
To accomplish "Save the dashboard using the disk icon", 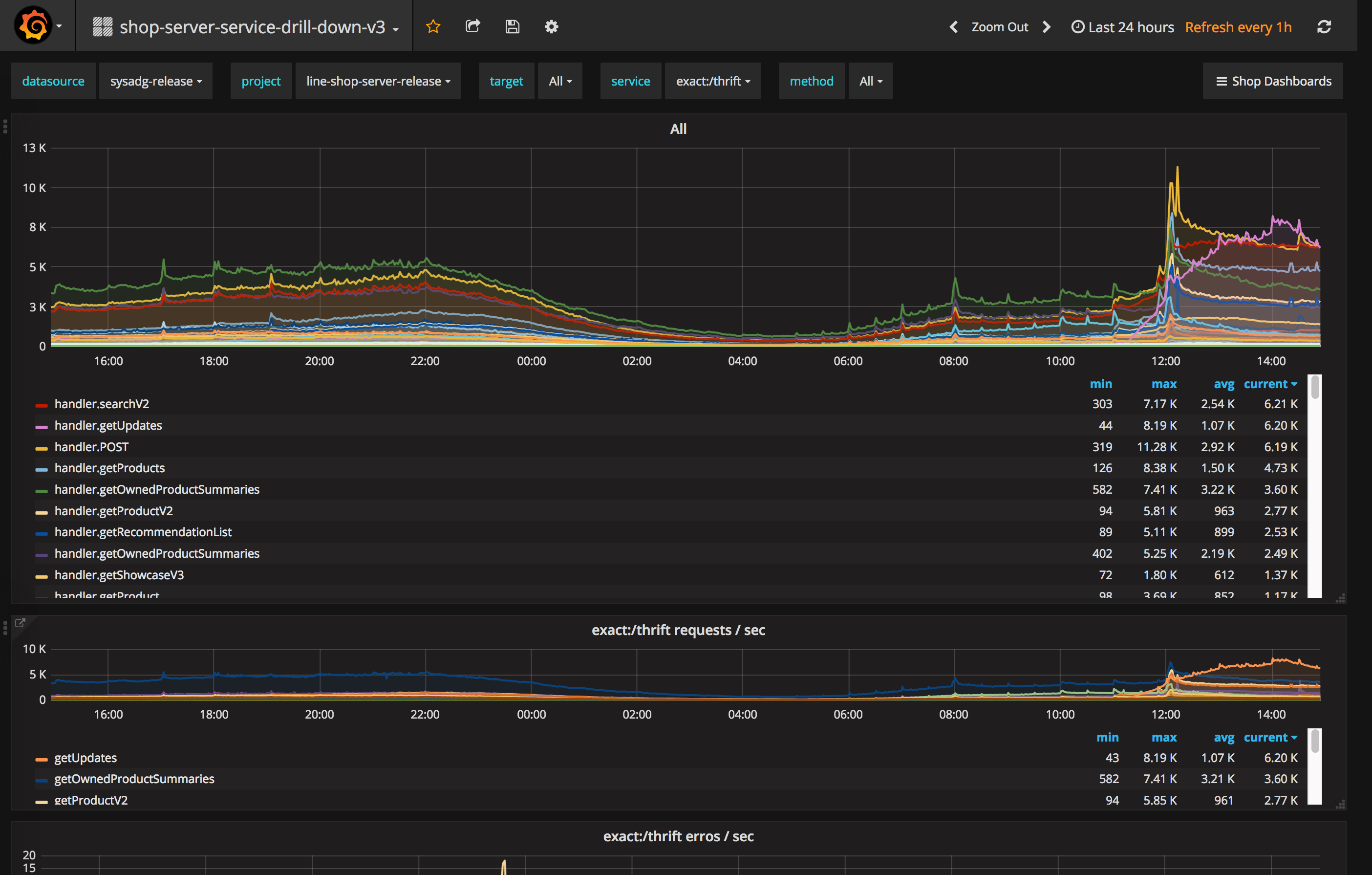I will 512,26.
